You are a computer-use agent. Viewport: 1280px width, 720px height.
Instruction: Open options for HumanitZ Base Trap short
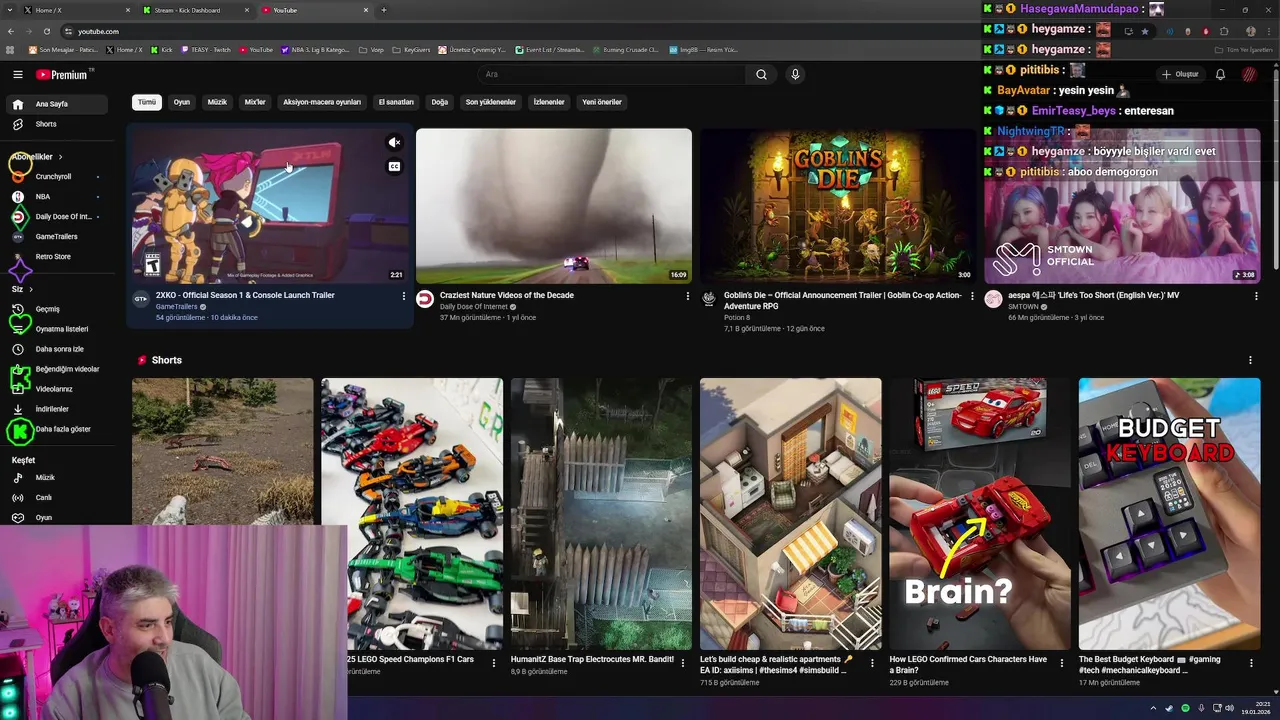click(683, 662)
